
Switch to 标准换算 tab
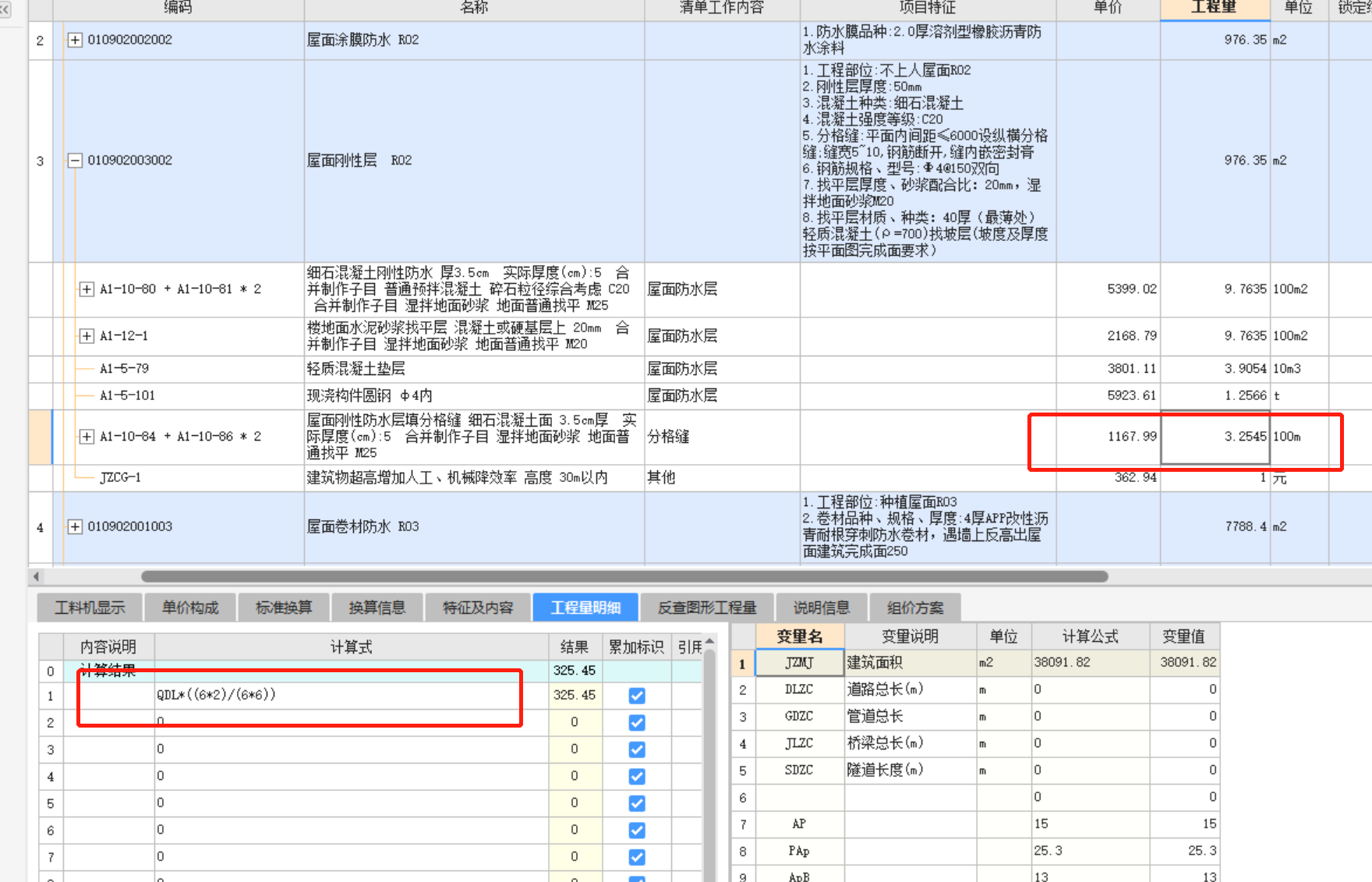(x=284, y=607)
